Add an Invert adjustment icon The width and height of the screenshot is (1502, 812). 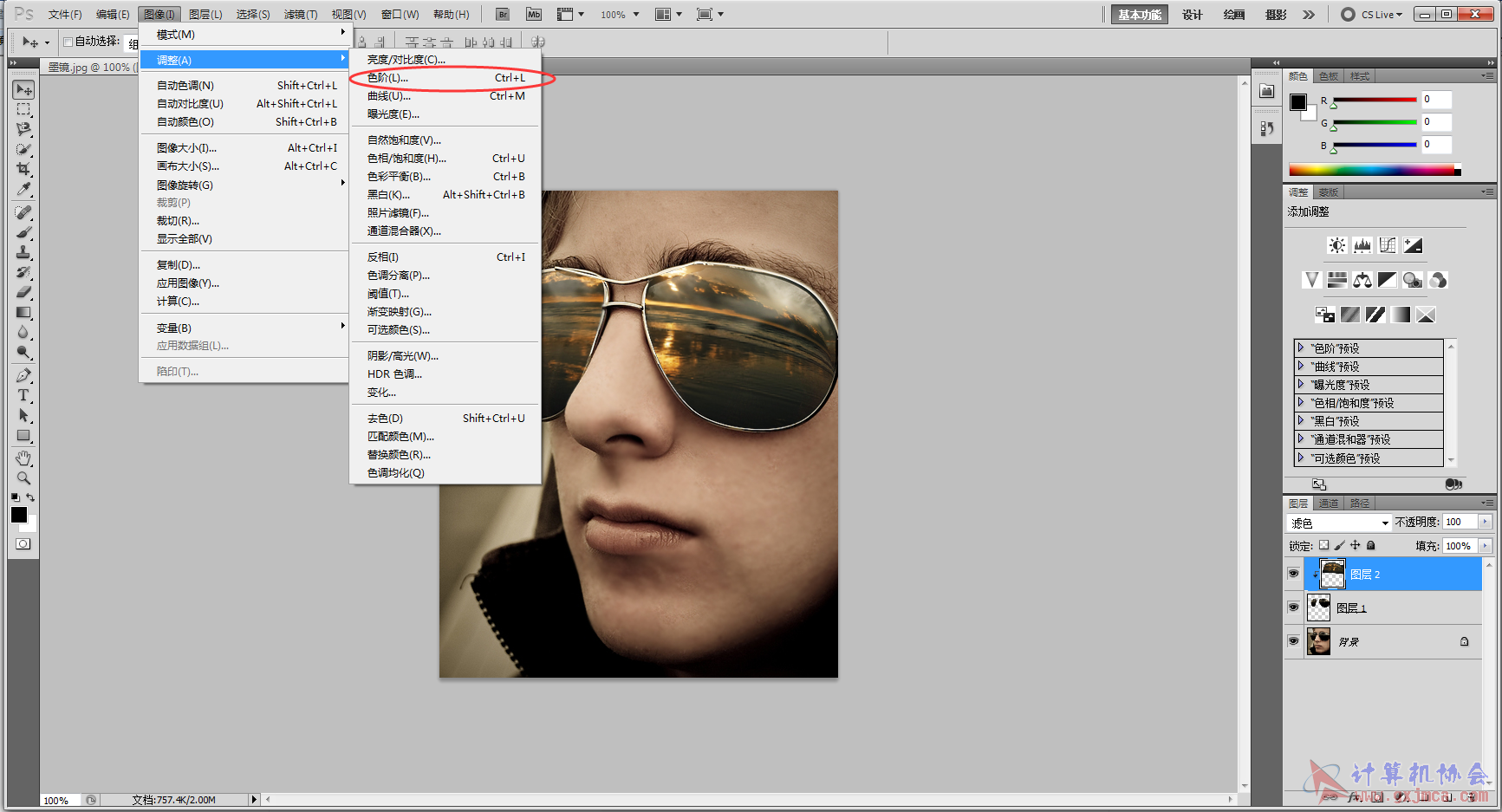[1324, 315]
